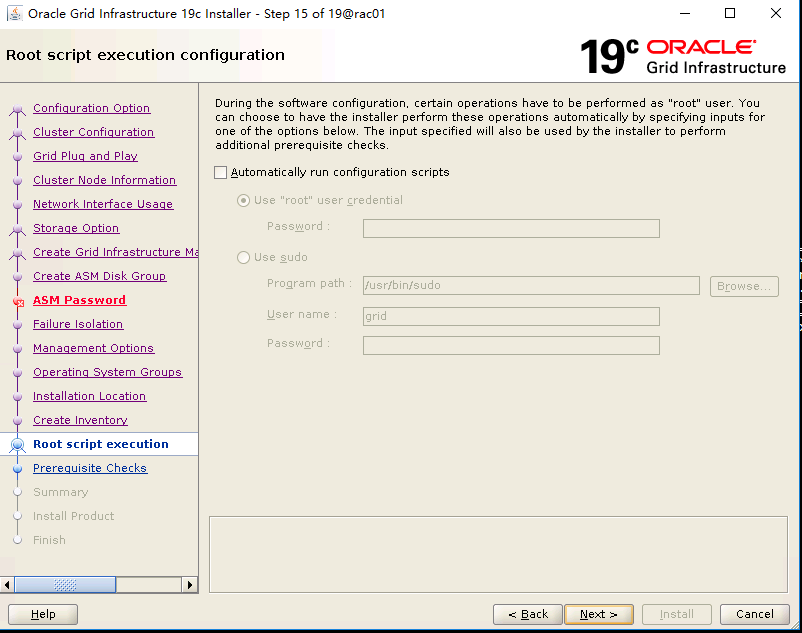The image size is (802, 633).
Task: Click the sudo Password field
Action: pyautogui.click(x=511, y=346)
